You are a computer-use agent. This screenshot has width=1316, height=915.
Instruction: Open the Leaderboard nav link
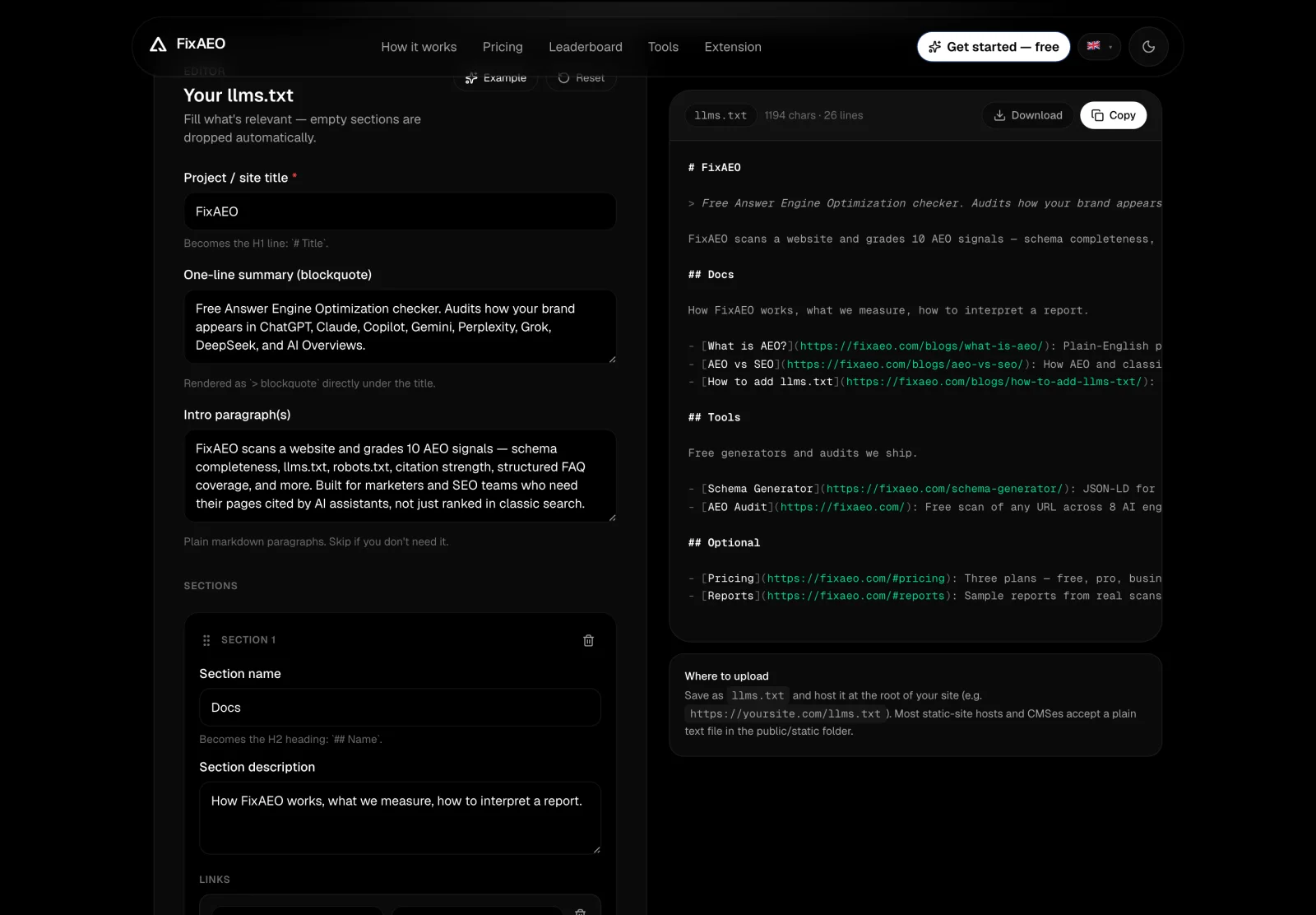pos(586,47)
